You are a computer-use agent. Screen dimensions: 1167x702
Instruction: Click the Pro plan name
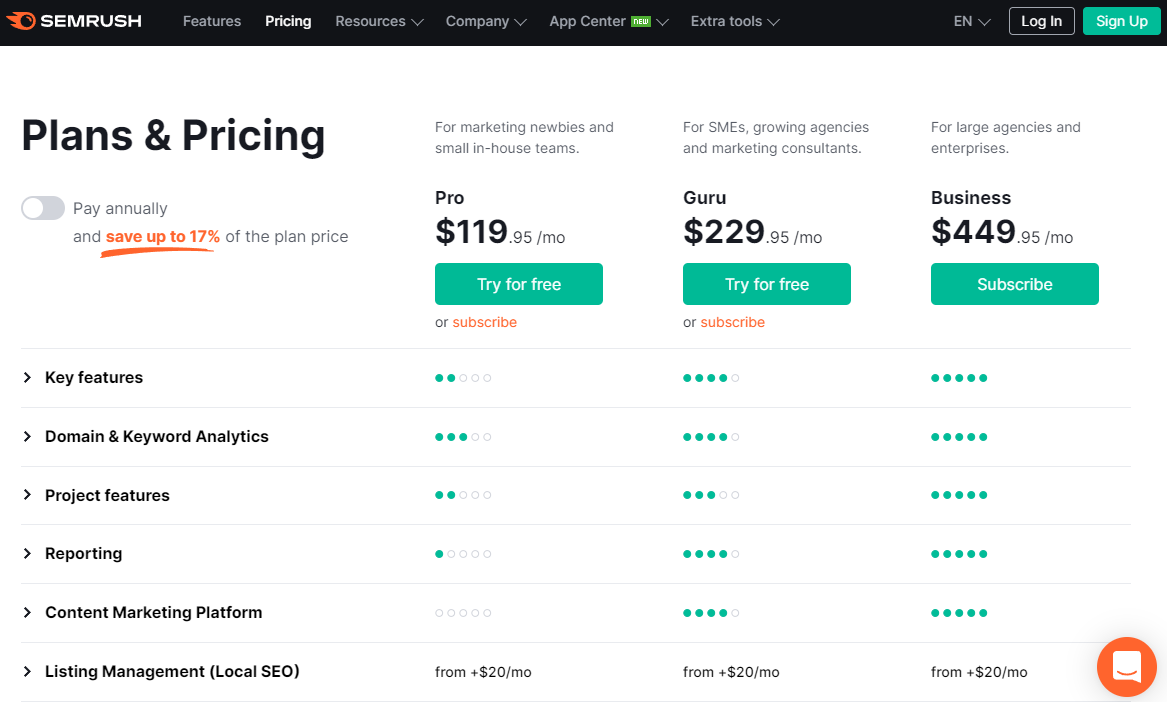[x=450, y=198]
